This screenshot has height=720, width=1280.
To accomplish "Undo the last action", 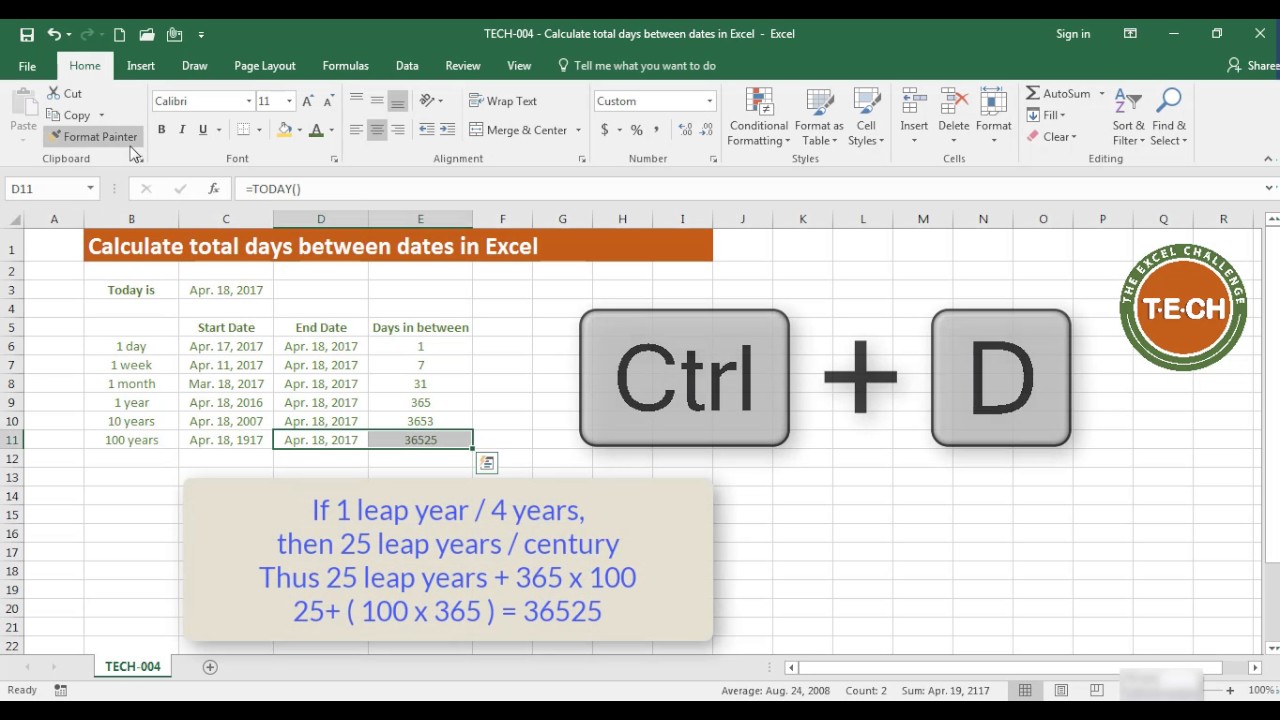I will point(54,34).
